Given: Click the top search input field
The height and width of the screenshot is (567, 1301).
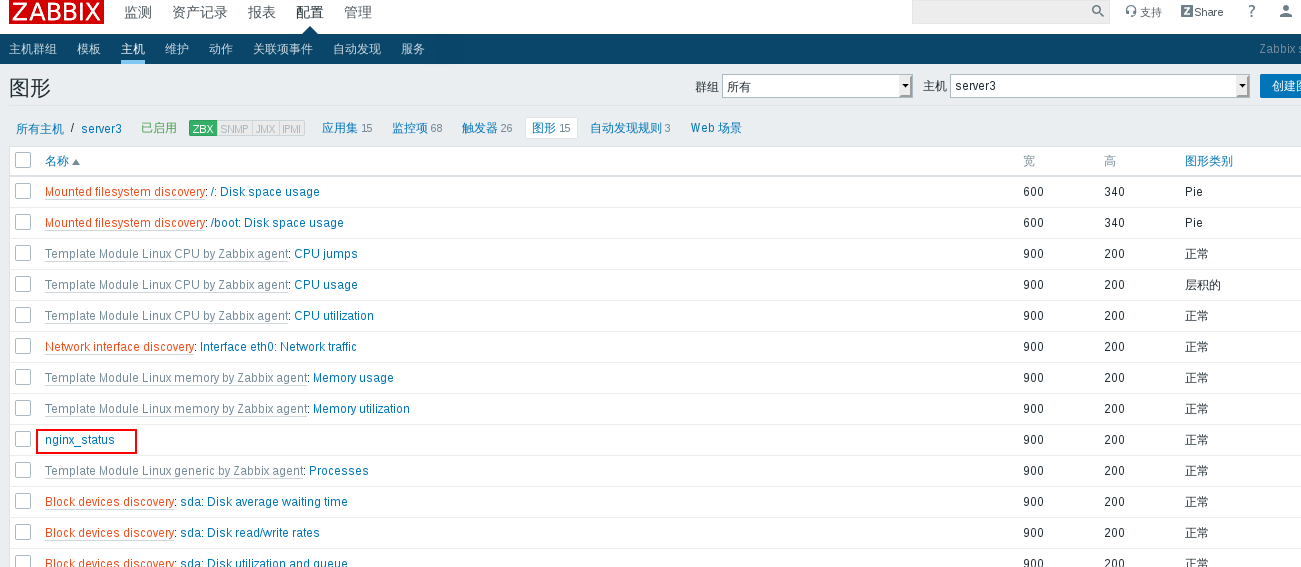Looking at the screenshot, I should click(1001, 12).
